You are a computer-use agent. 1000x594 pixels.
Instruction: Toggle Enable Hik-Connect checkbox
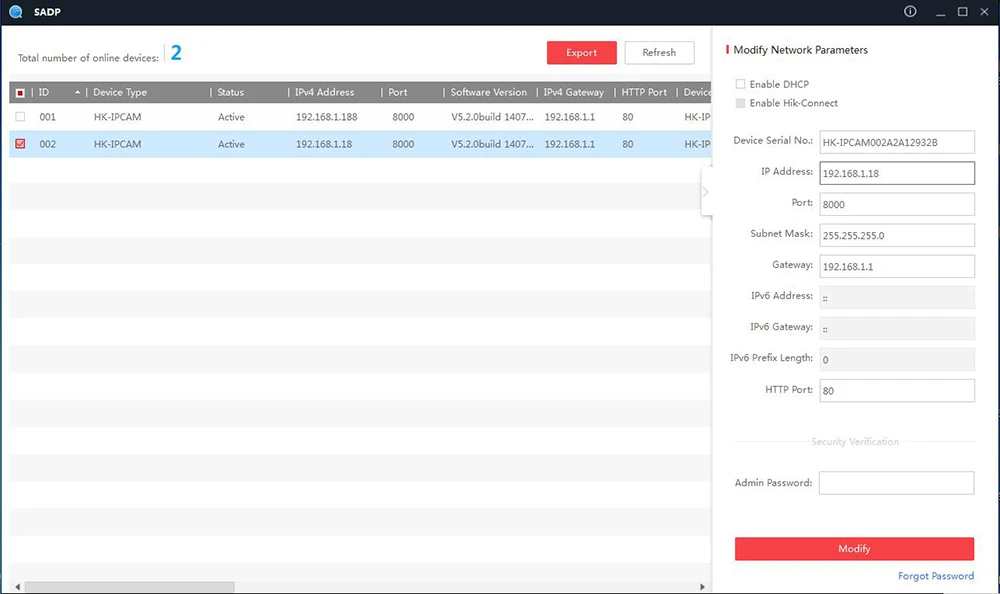pyautogui.click(x=740, y=103)
